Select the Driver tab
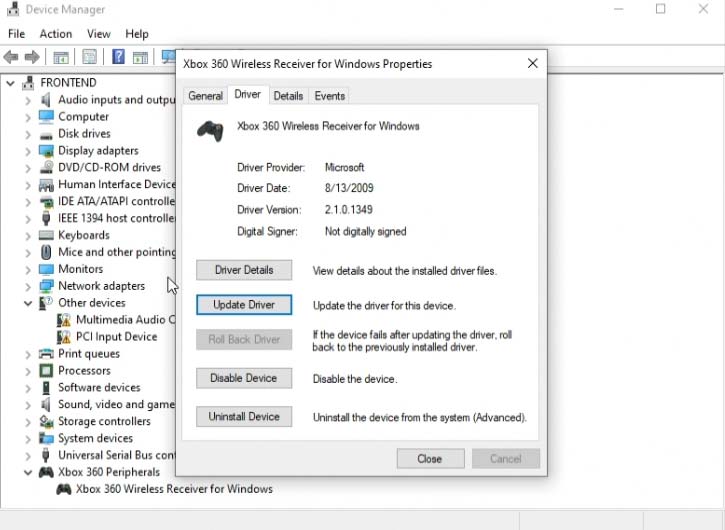This screenshot has height=530, width=725. point(248,94)
